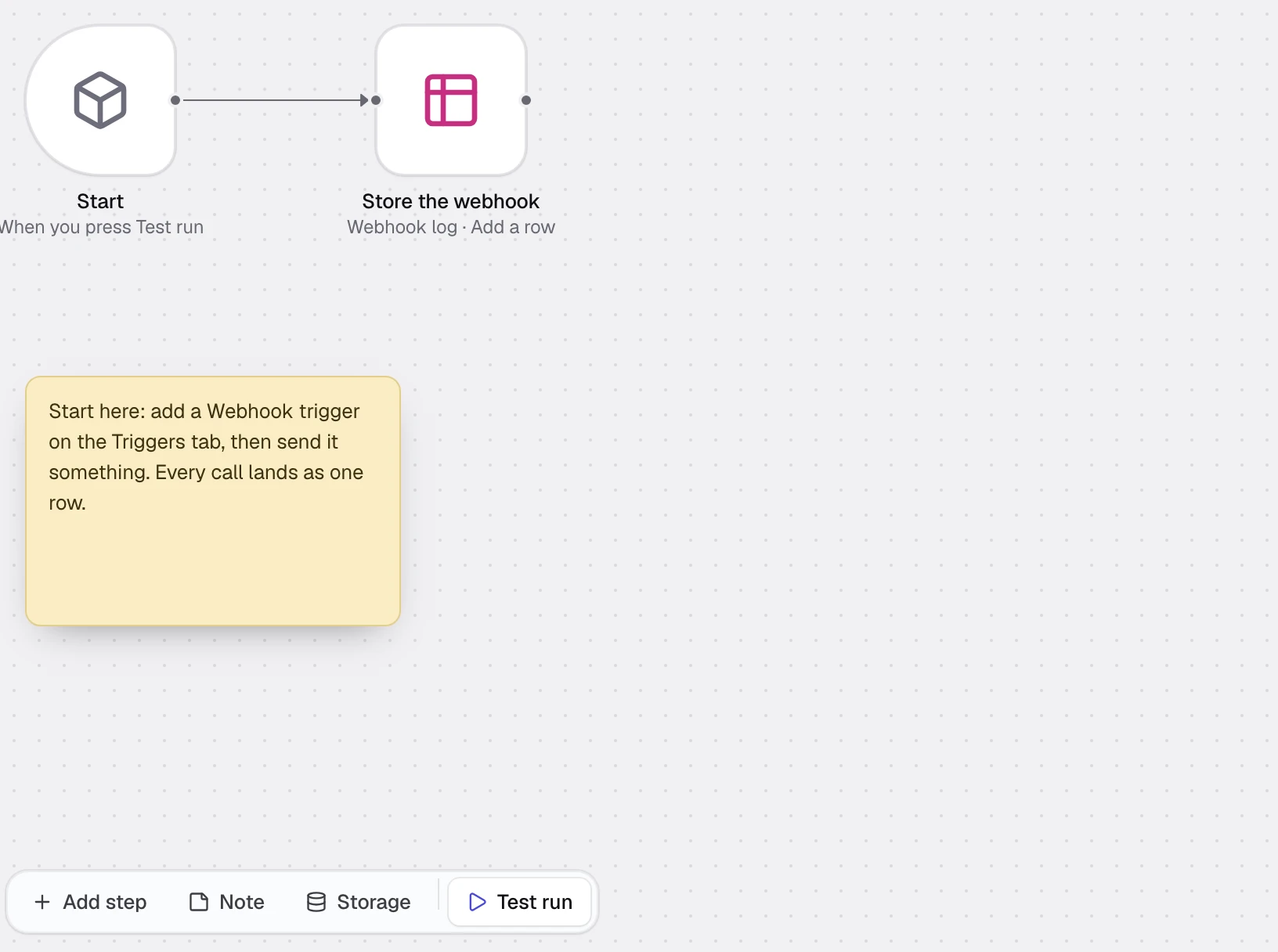Click the 'Webhook log · Add a row' subtitle
Screen dimensions: 1278x952
click(451, 227)
